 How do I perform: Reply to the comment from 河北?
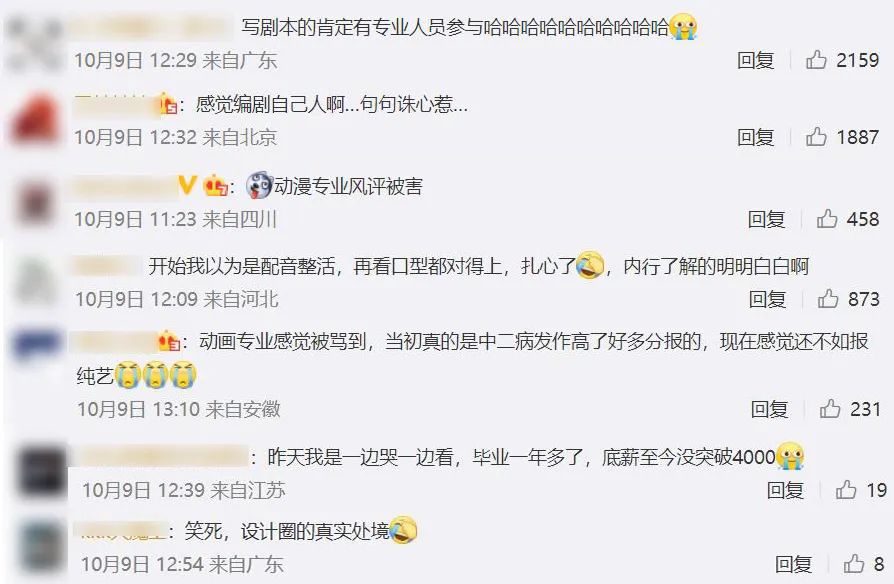(767, 299)
